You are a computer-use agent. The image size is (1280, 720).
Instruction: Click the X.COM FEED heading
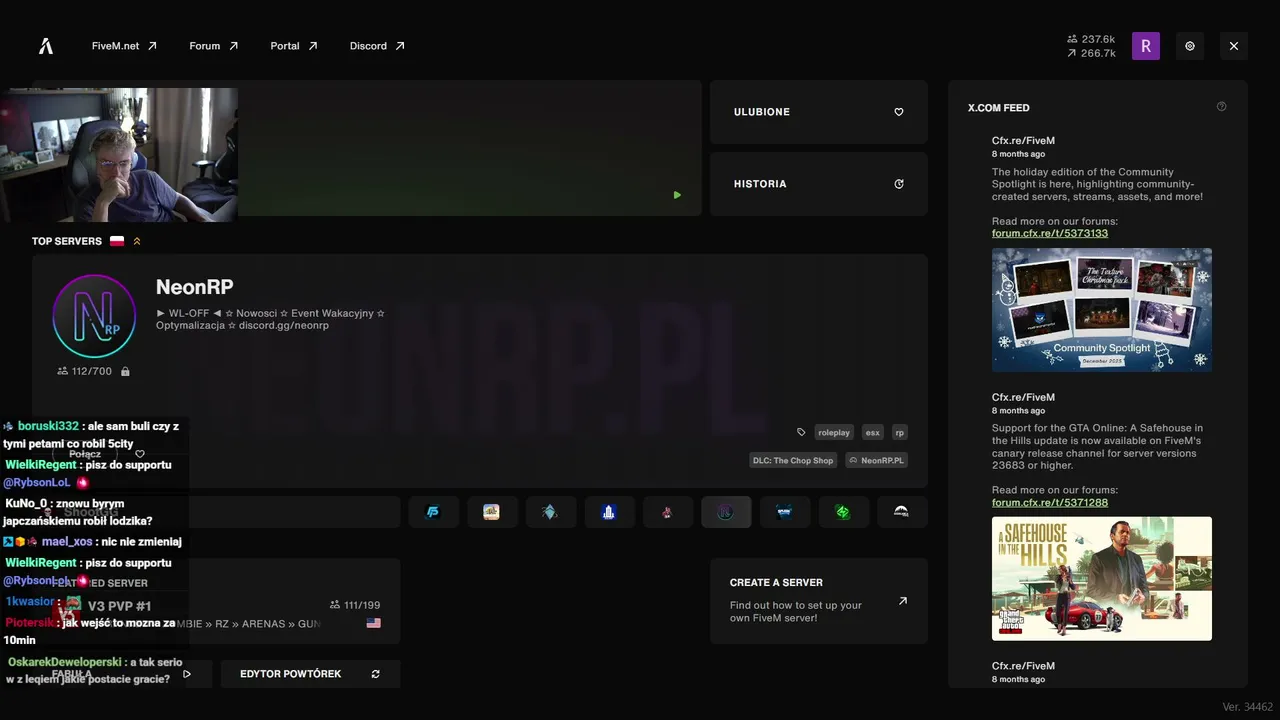click(x=998, y=107)
